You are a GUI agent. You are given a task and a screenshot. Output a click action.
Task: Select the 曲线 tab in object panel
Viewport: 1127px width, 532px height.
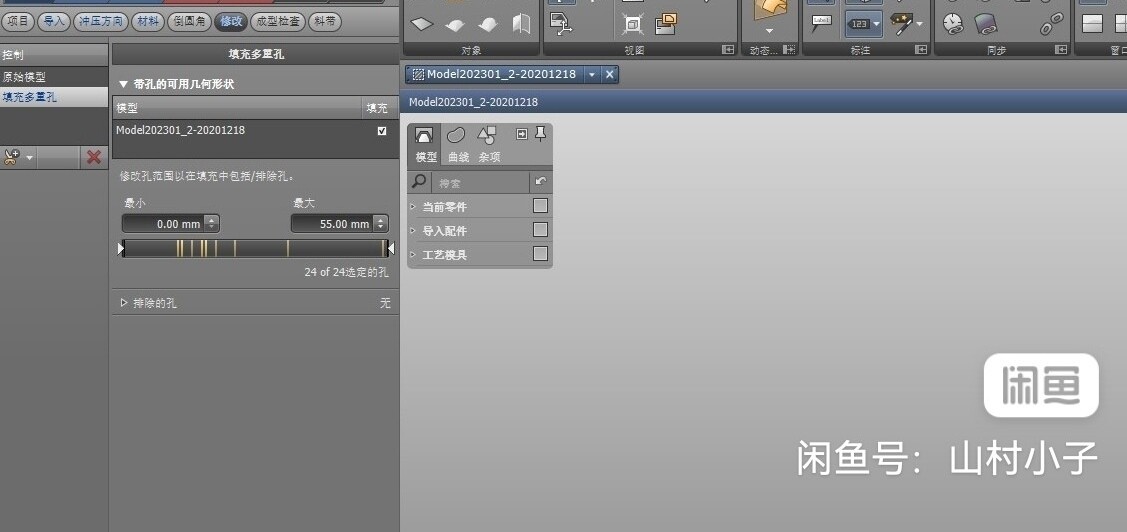point(457,145)
